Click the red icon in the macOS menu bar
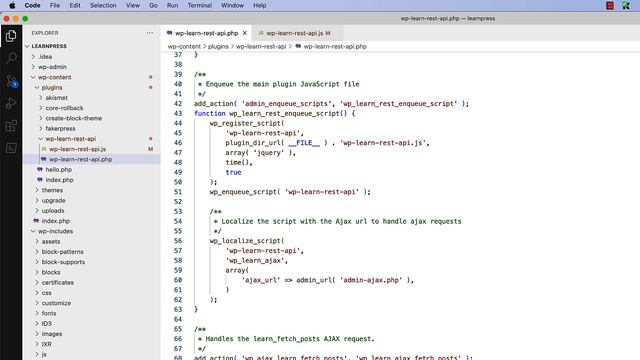 tap(610, 5)
